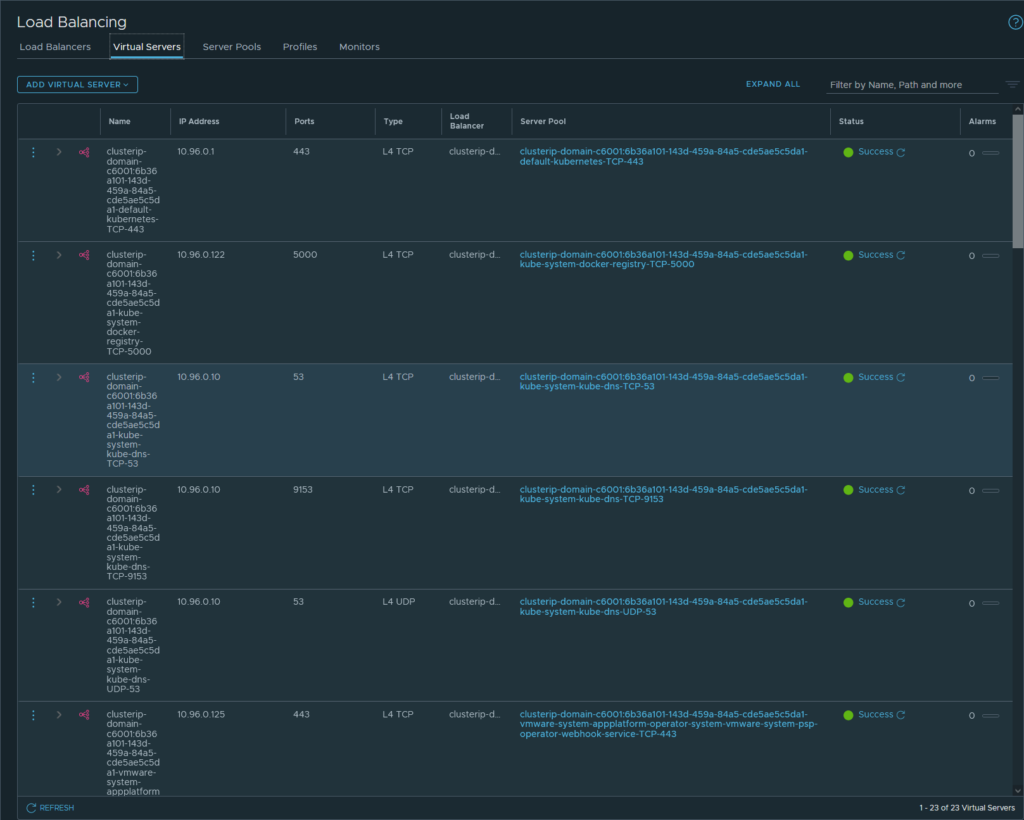
Task: Click the filter by Name, Path field
Action: coord(912,85)
